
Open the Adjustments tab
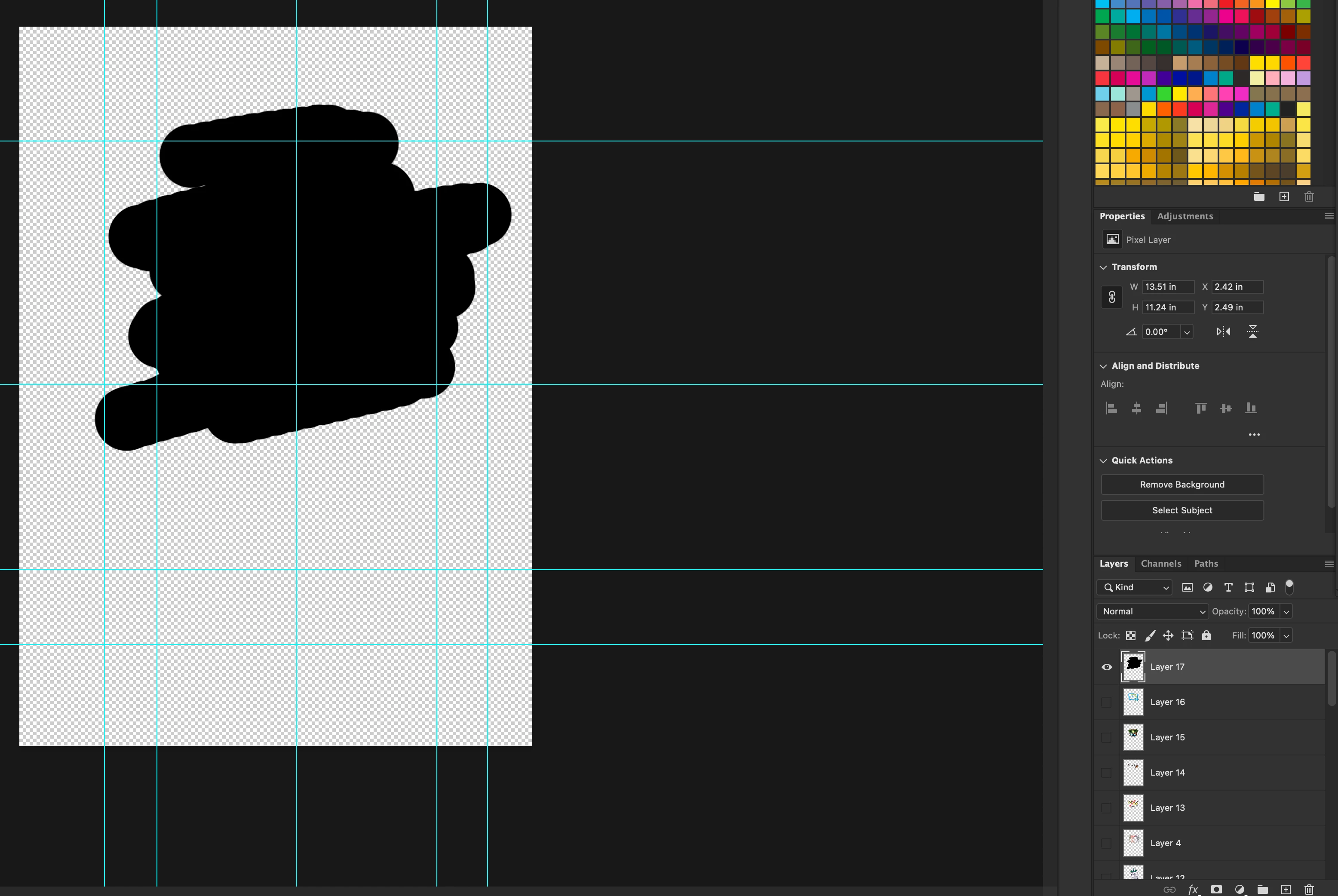click(1185, 216)
